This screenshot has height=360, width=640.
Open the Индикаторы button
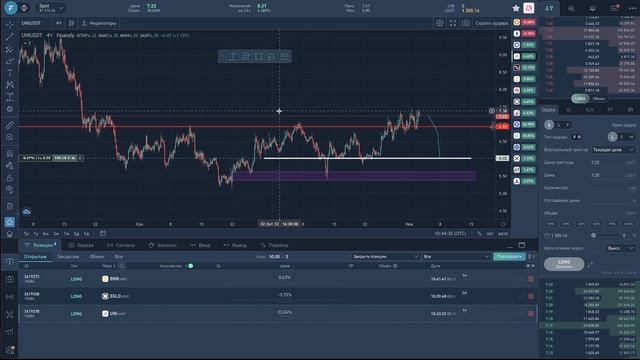click(99, 23)
